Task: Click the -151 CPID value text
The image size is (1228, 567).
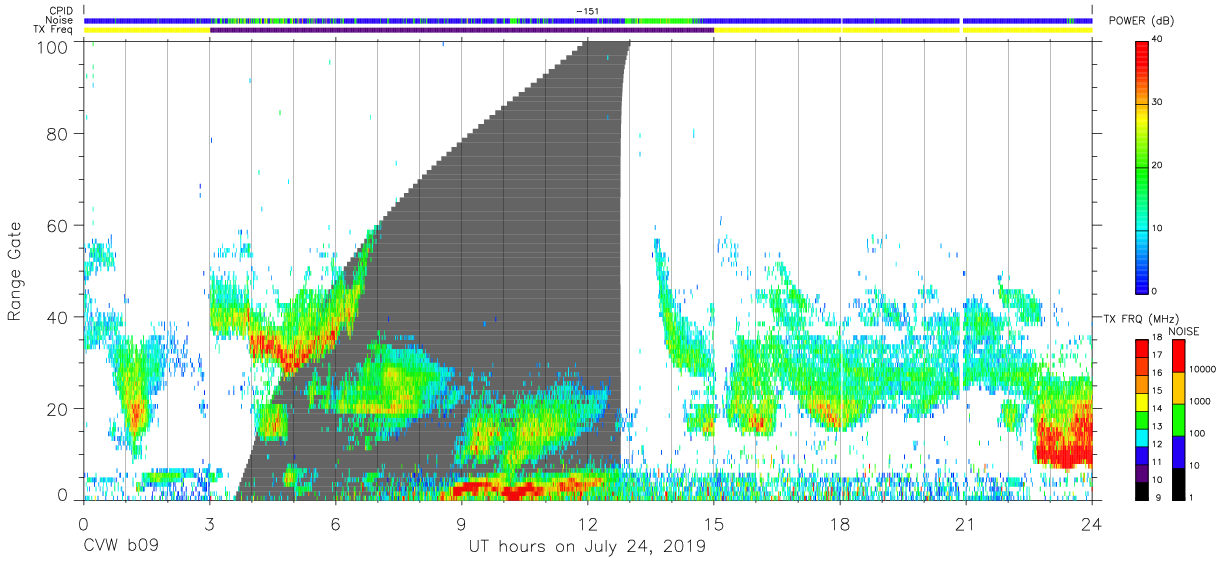Action: pyautogui.click(x=588, y=11)
